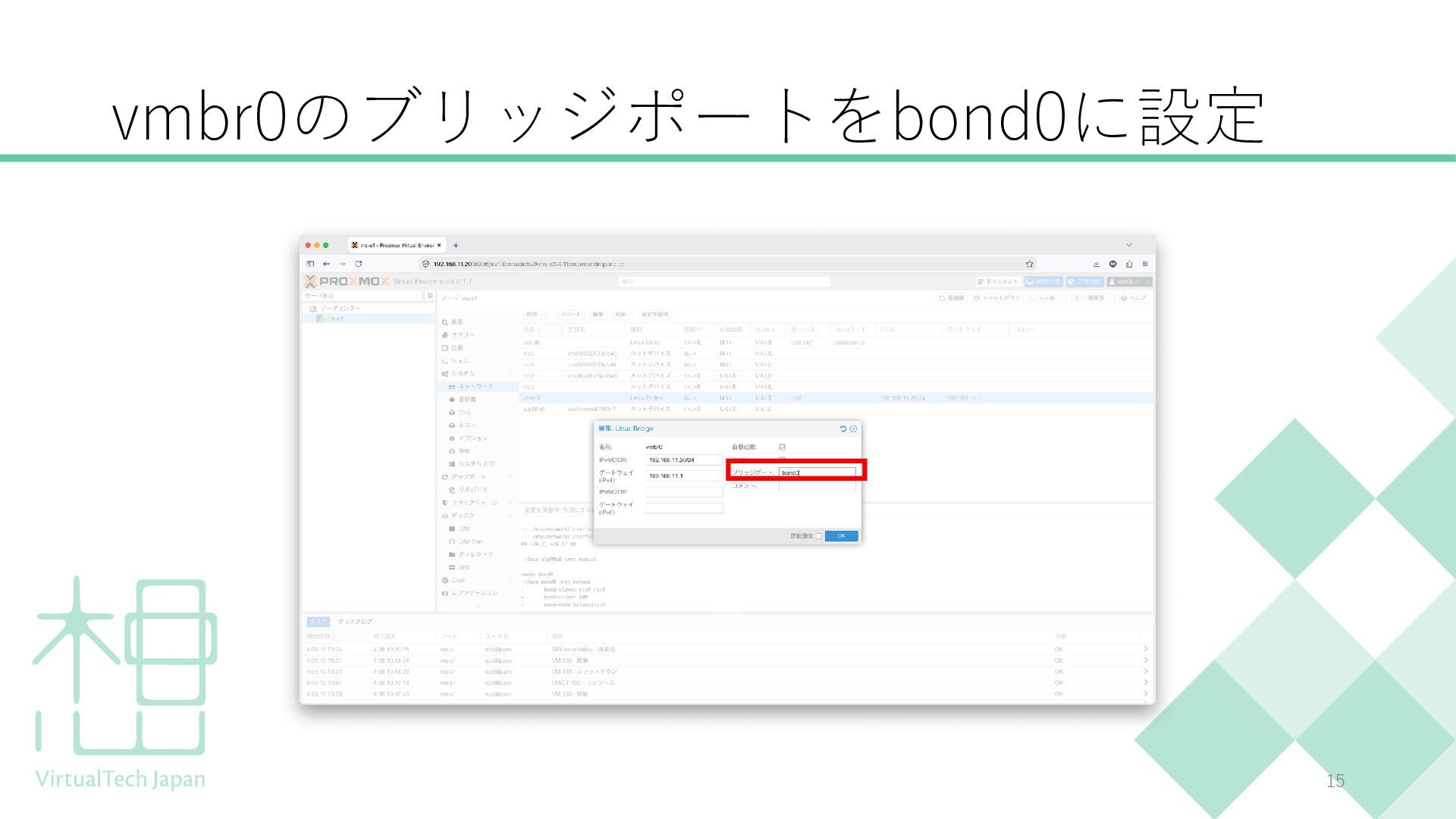Click the シャットダウン button
Image resolution: width=1456 pixels, height=819 pixels.
(997, 298)
